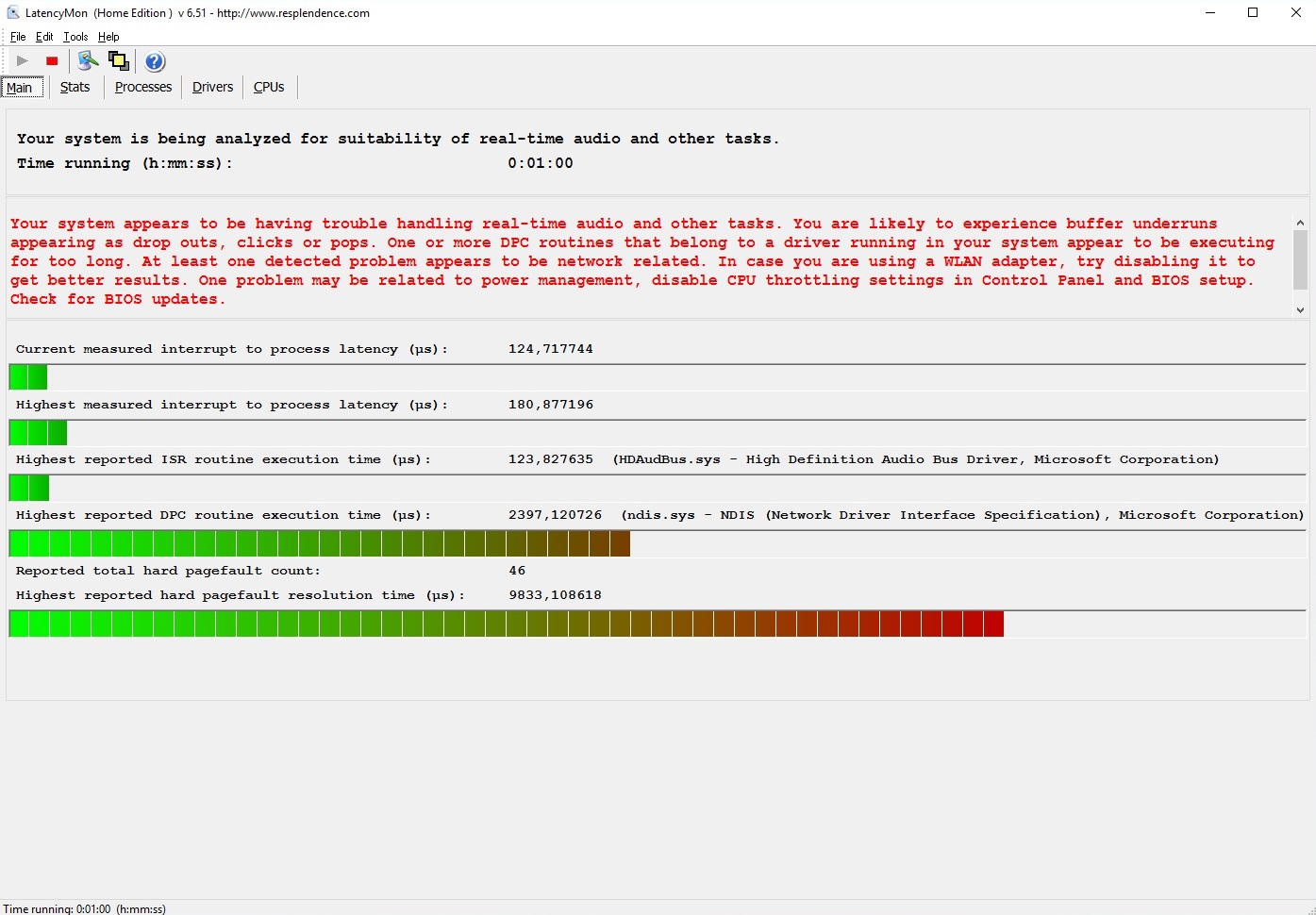Open the Help menu

108,37
